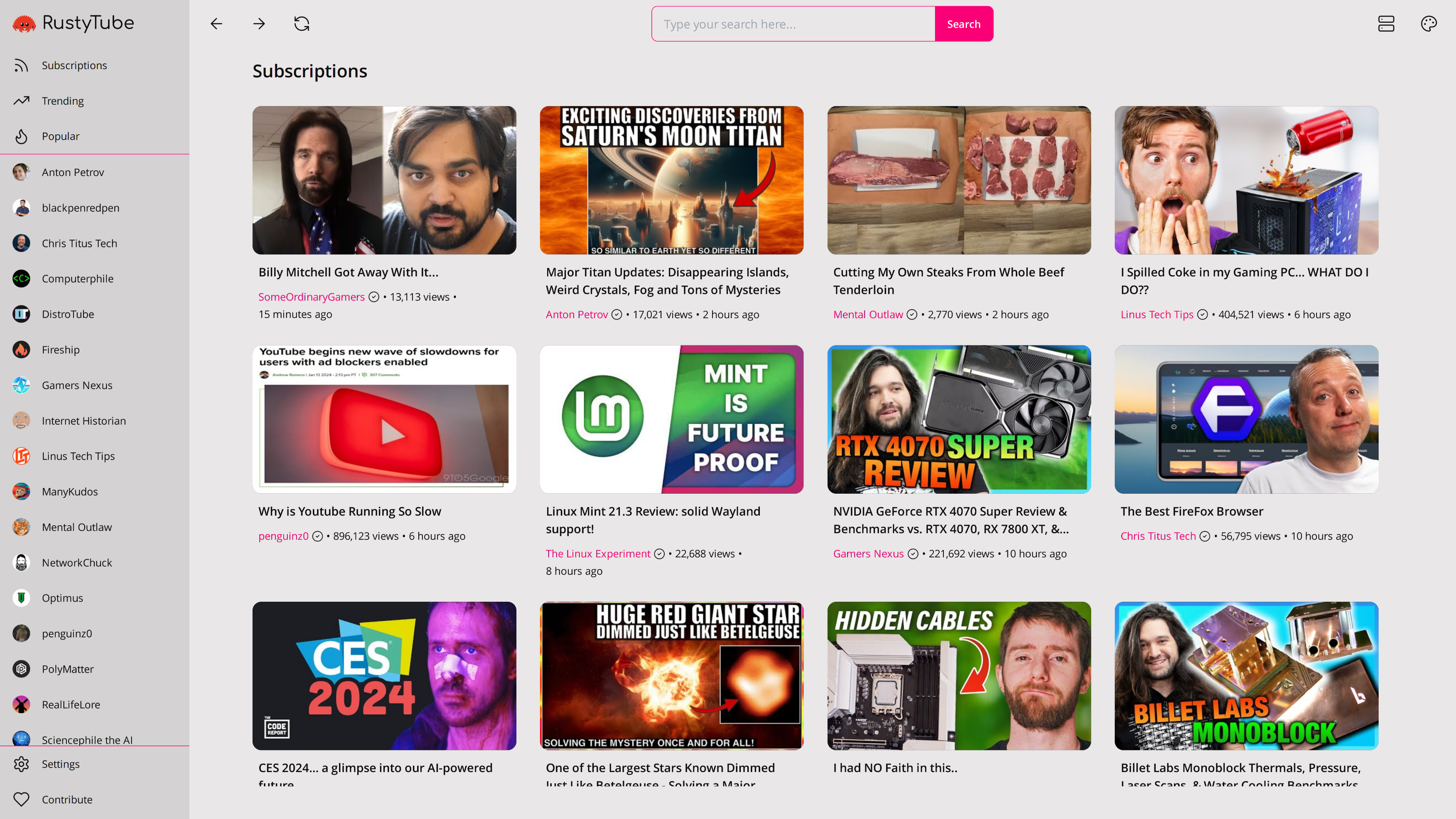Click the pink Search button
1456x819 pixels.
coord(964,24)
